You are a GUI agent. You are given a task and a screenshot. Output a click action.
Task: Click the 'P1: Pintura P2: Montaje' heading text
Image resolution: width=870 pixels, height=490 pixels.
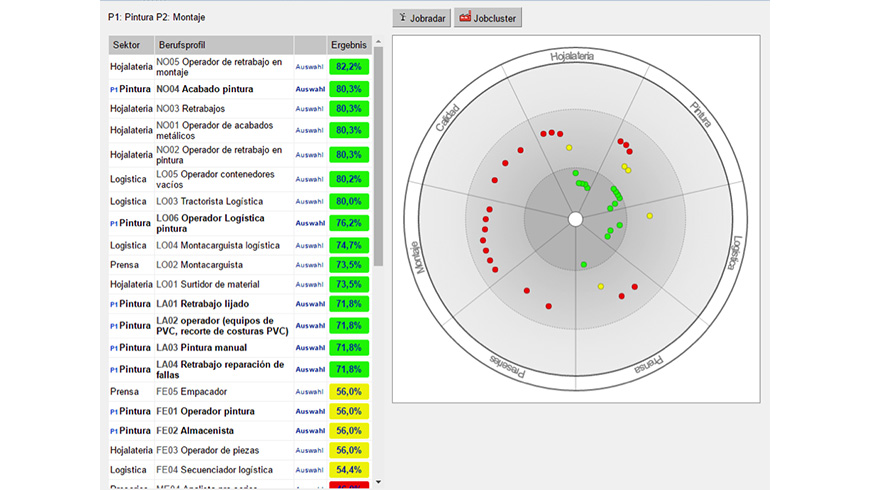coord(156,17)
